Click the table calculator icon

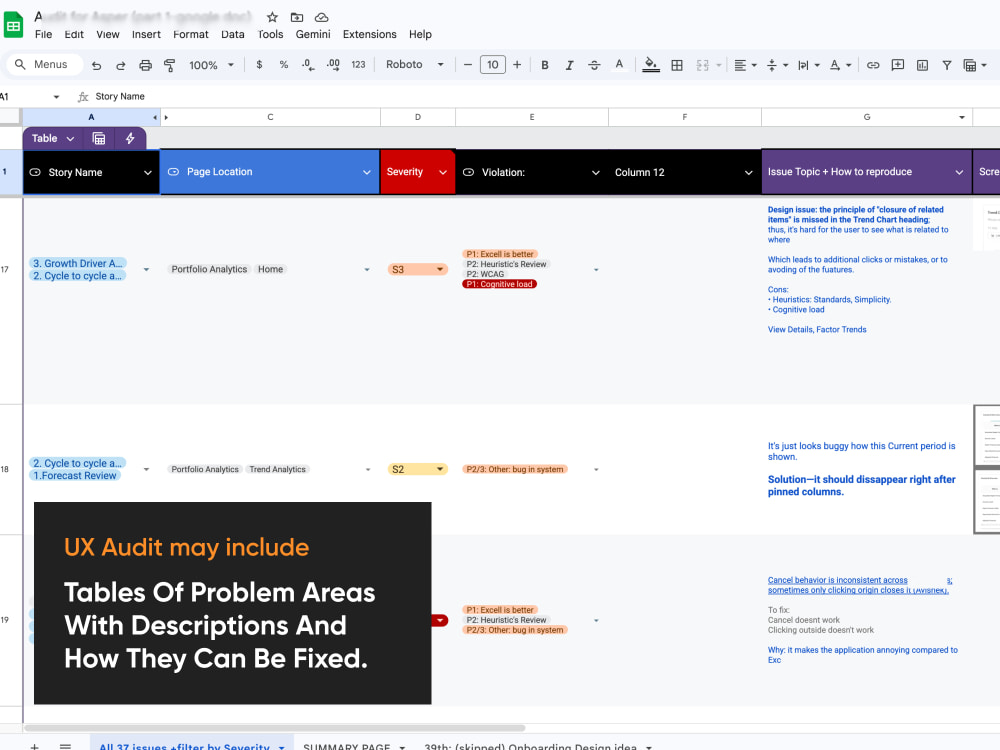(99, 138)
